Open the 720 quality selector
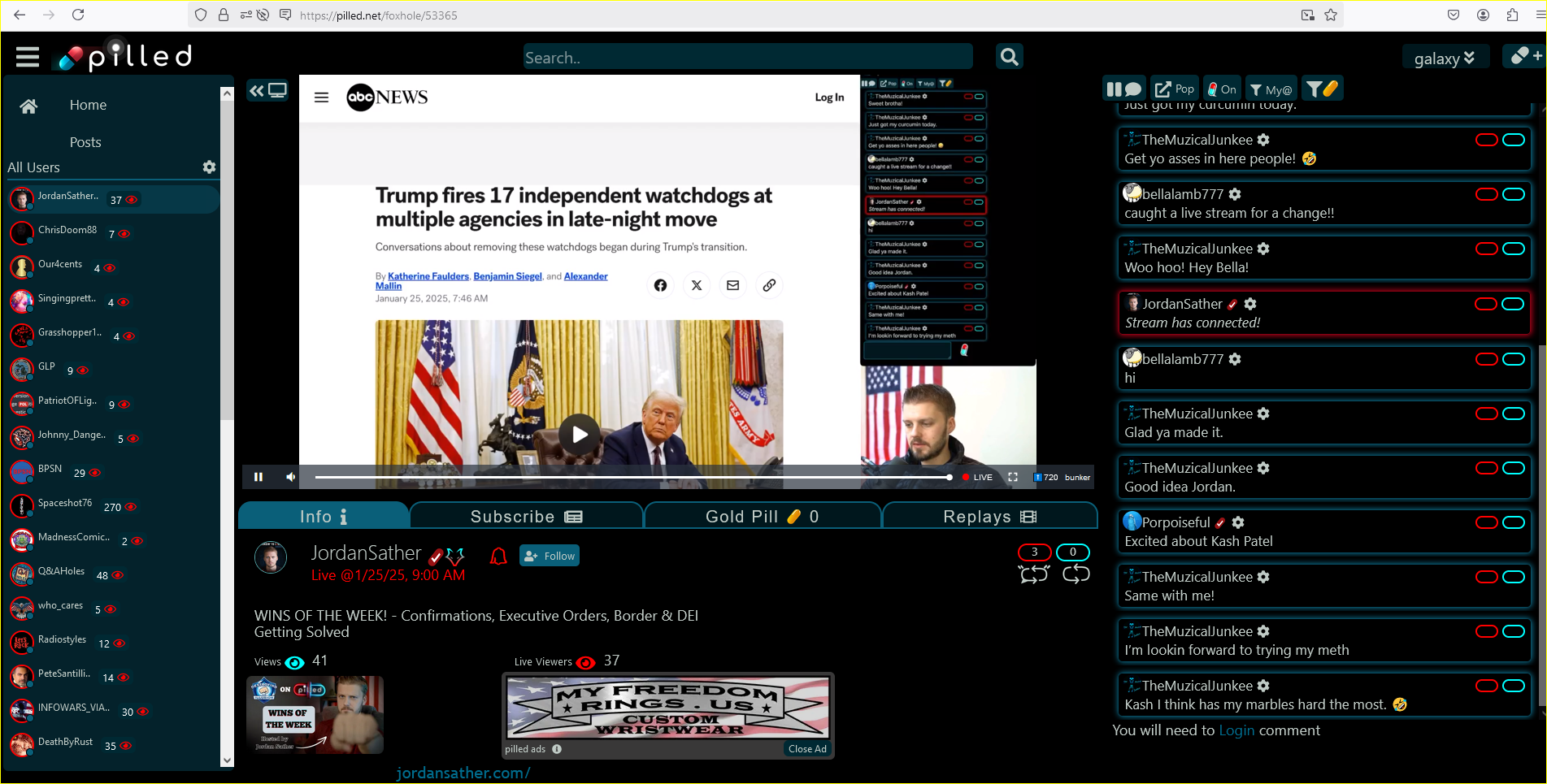1547x784 pixels. pos(1045,477)
